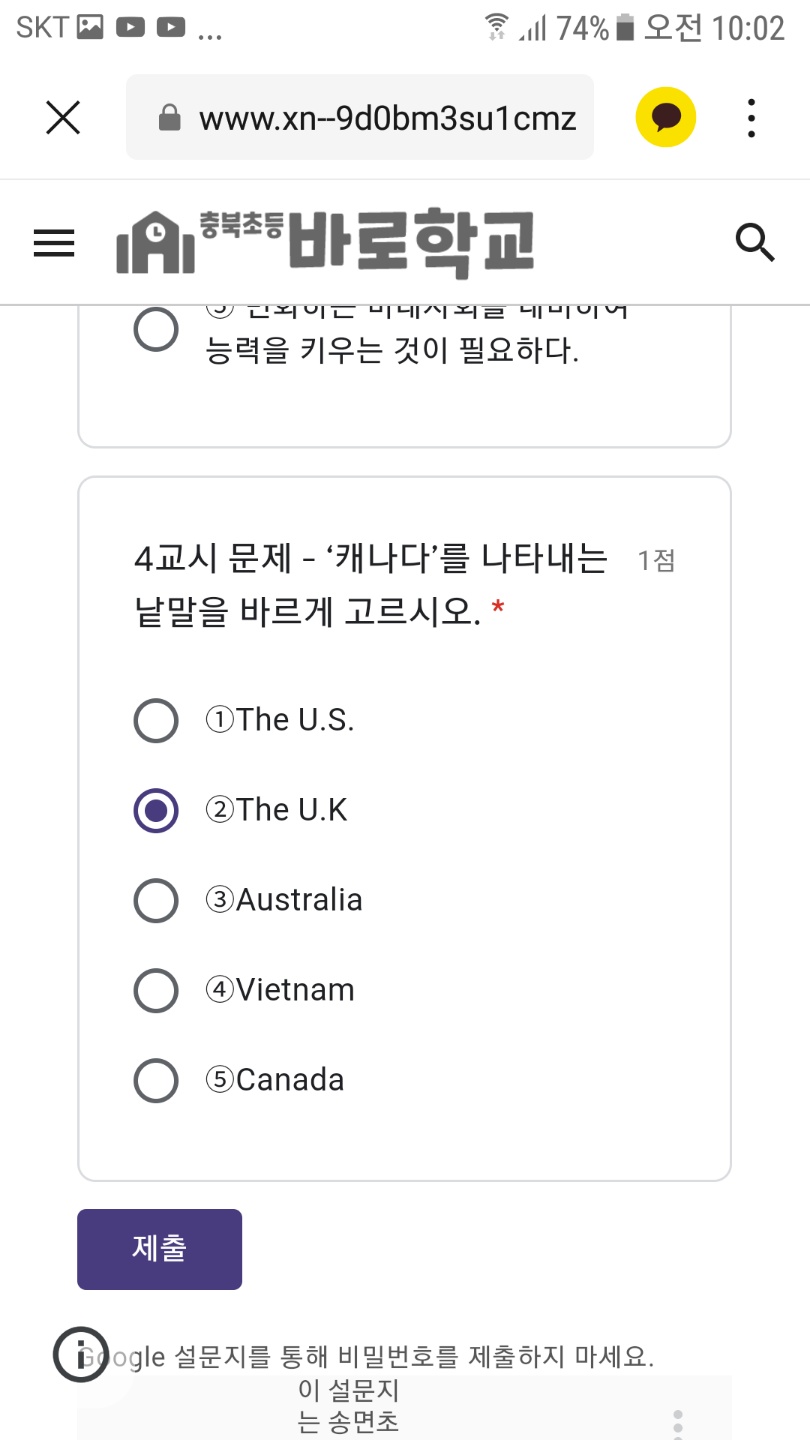The width and height of the screenshot is (810, 1440).
Task: Click the magnifier search icon
Action: coord(755,243)
